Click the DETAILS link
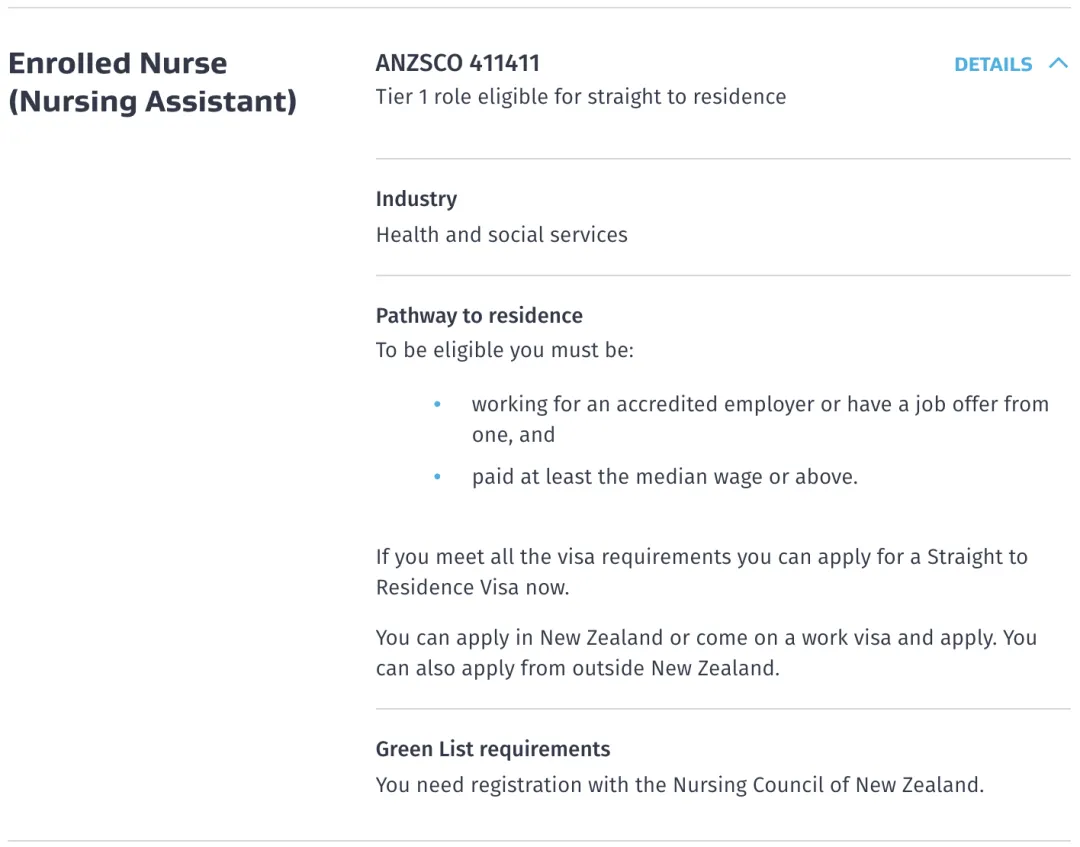The image size is (1080, 847). [x=993, y=65]
